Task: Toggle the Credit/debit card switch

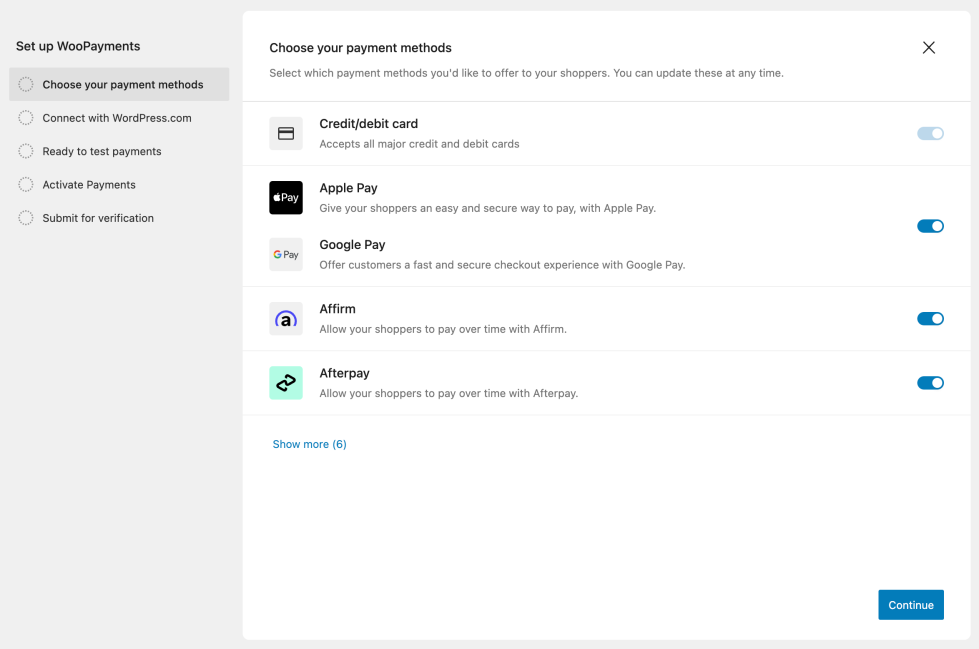Action: (930, 133)
